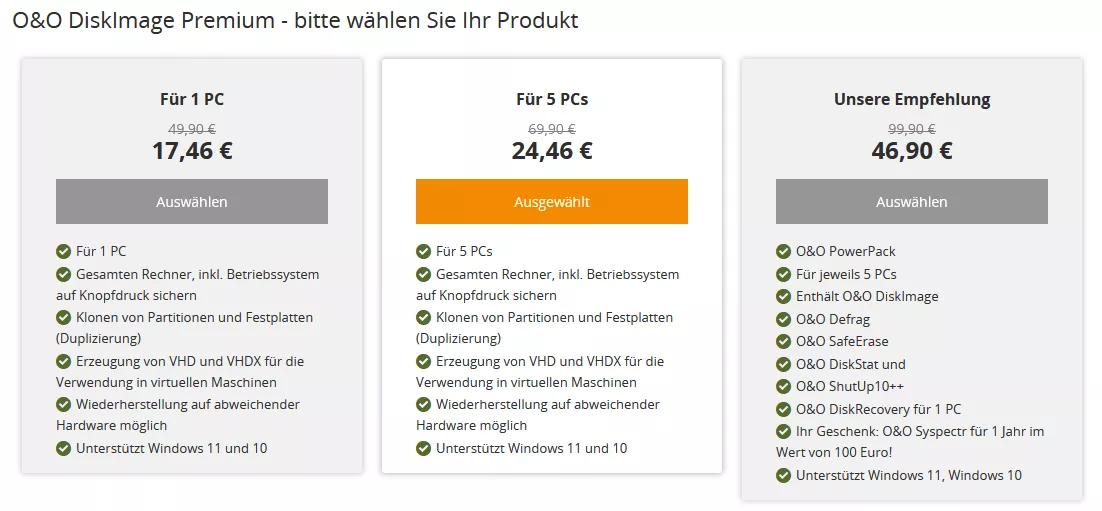Click checkmark icon beside O&O PowerPack
The height and width of the screenshot is (511, 1102).
pos(784,251)
